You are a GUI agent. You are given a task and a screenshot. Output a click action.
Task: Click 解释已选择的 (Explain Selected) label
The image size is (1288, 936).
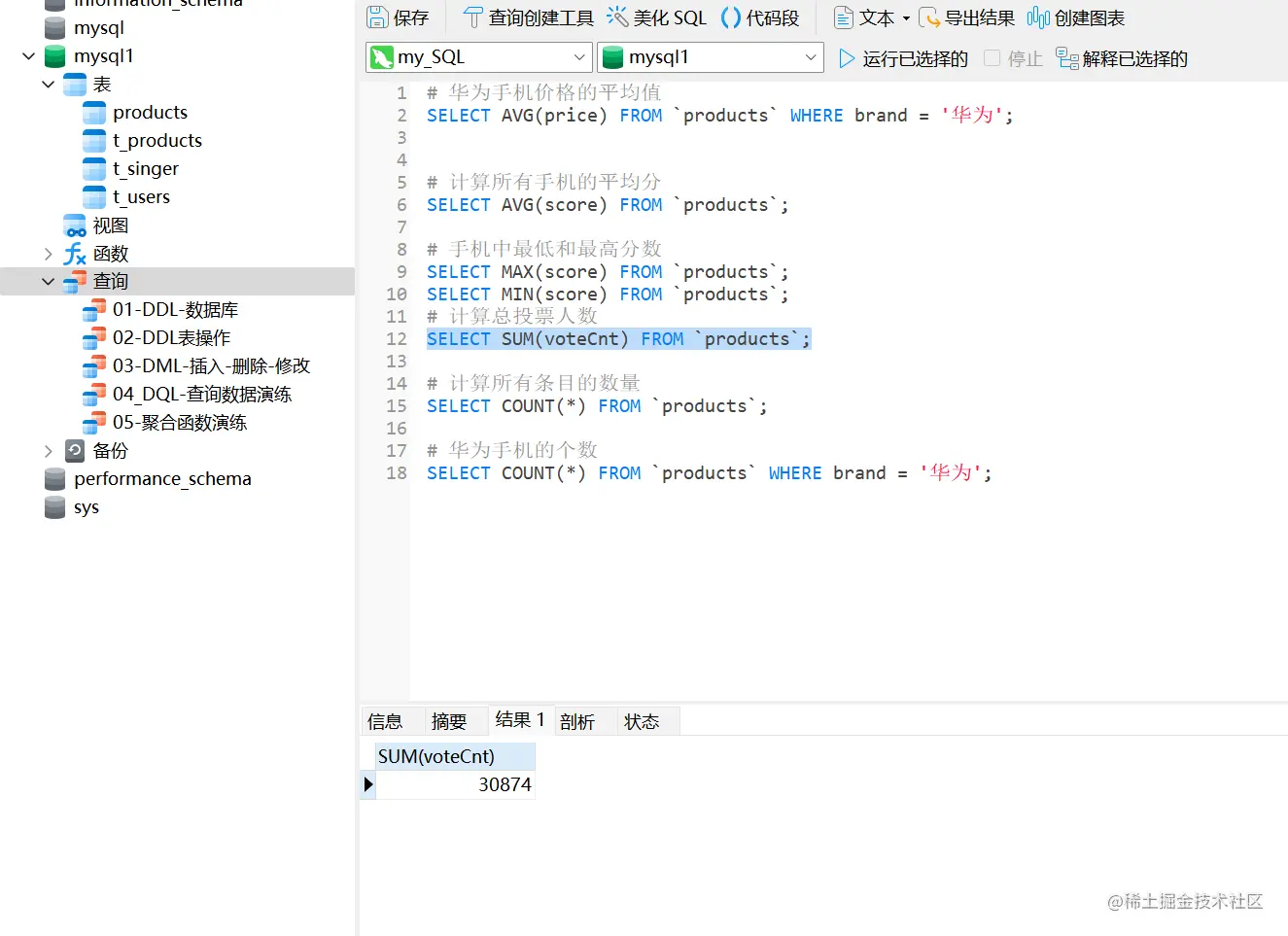pos(1135,59)
